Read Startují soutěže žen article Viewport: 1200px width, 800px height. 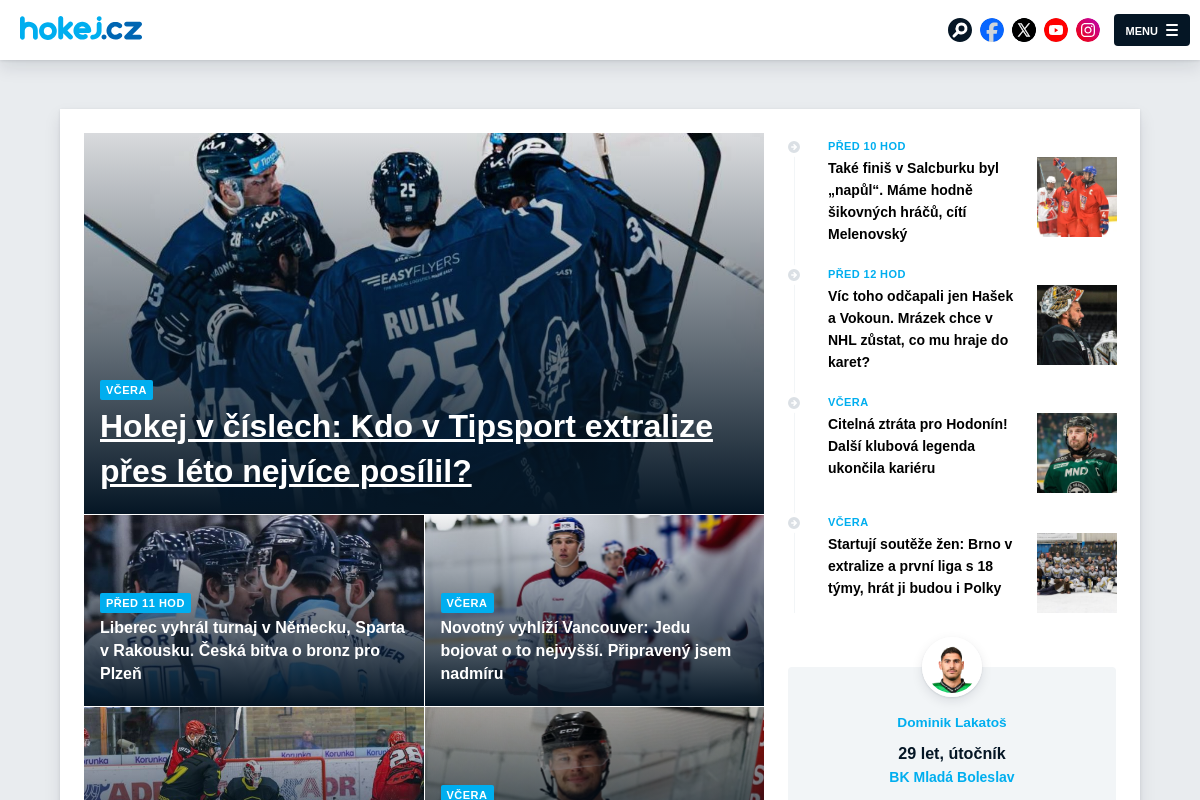(920, 566)
